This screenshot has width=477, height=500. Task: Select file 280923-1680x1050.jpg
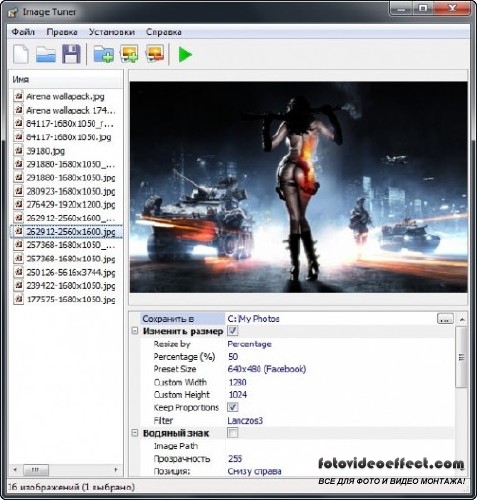[x=71, y=191]
